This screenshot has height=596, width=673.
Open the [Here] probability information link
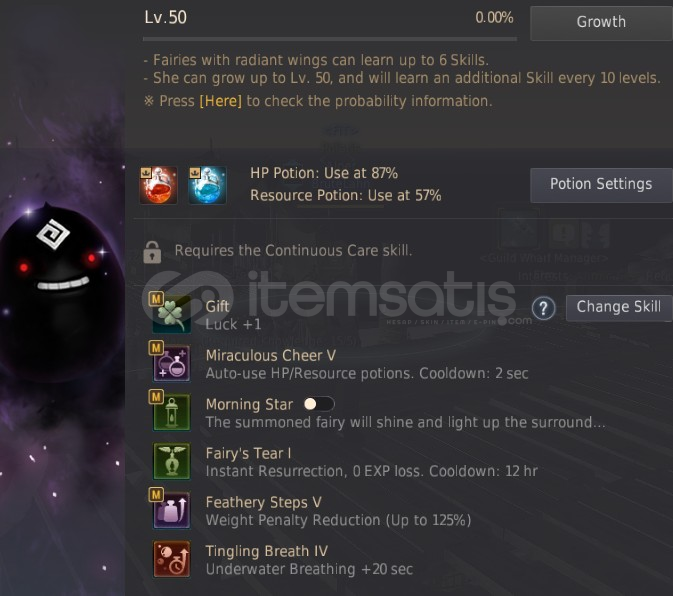coord(221,101)
